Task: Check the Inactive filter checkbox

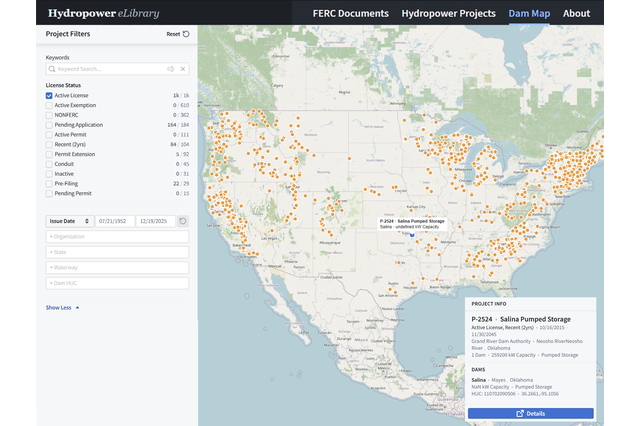Action: [49, 174]
